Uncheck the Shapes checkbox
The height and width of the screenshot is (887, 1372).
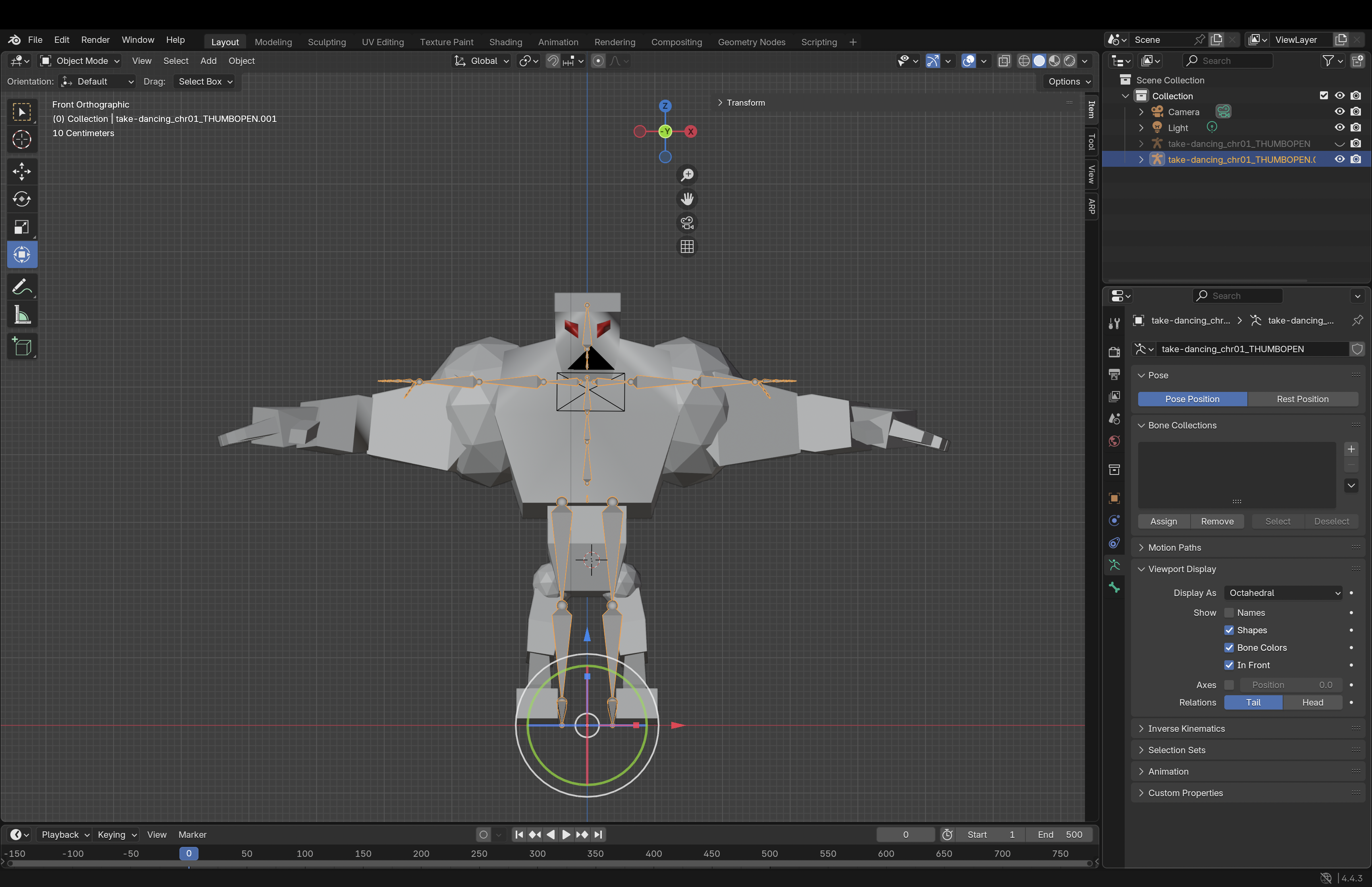pyautogui.click(x=1229, y=630)
